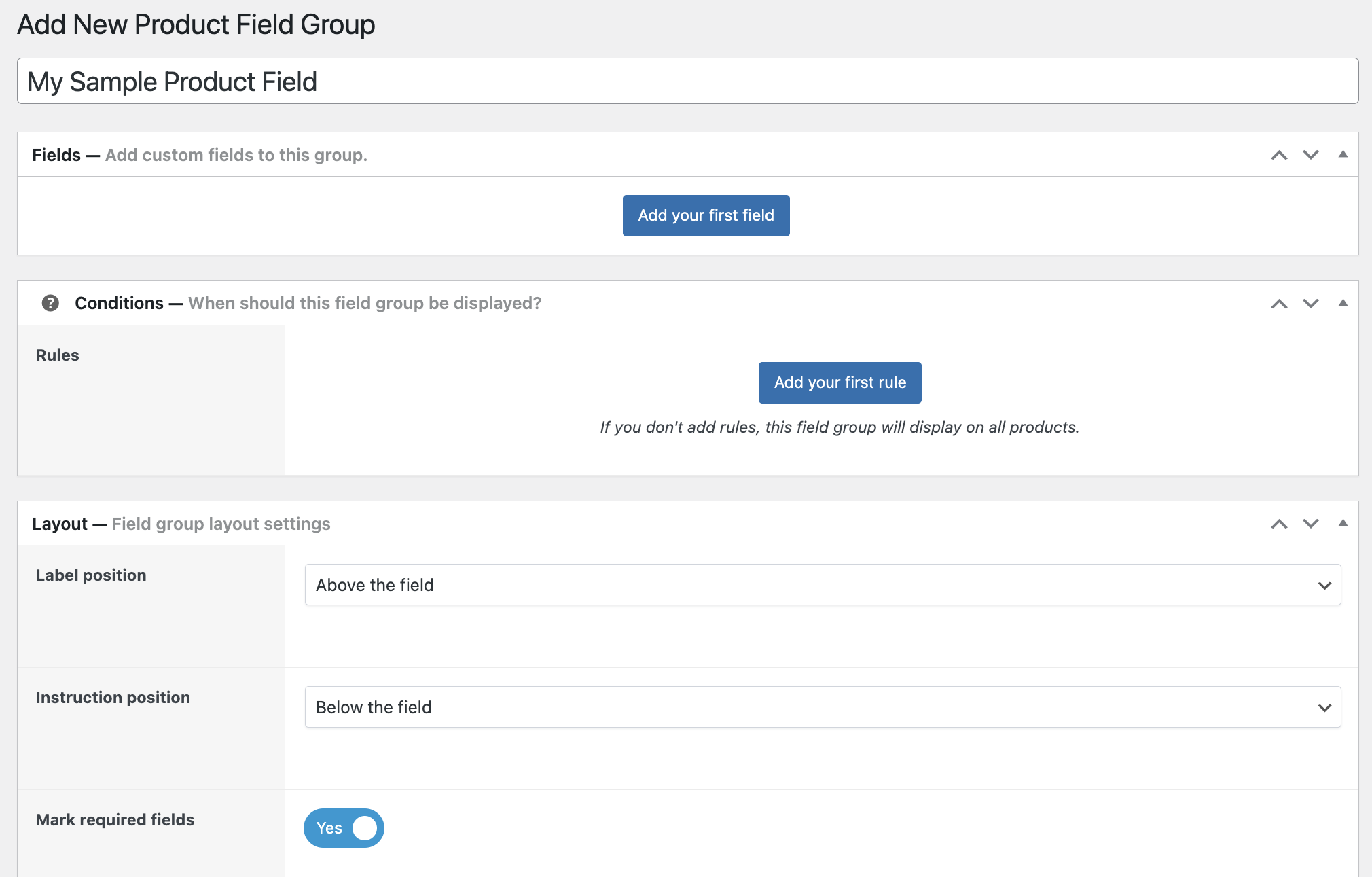Viewport: 1372px width, 877px height.
Task: Open the Instruction position dropdown
Action: (822, 707)
